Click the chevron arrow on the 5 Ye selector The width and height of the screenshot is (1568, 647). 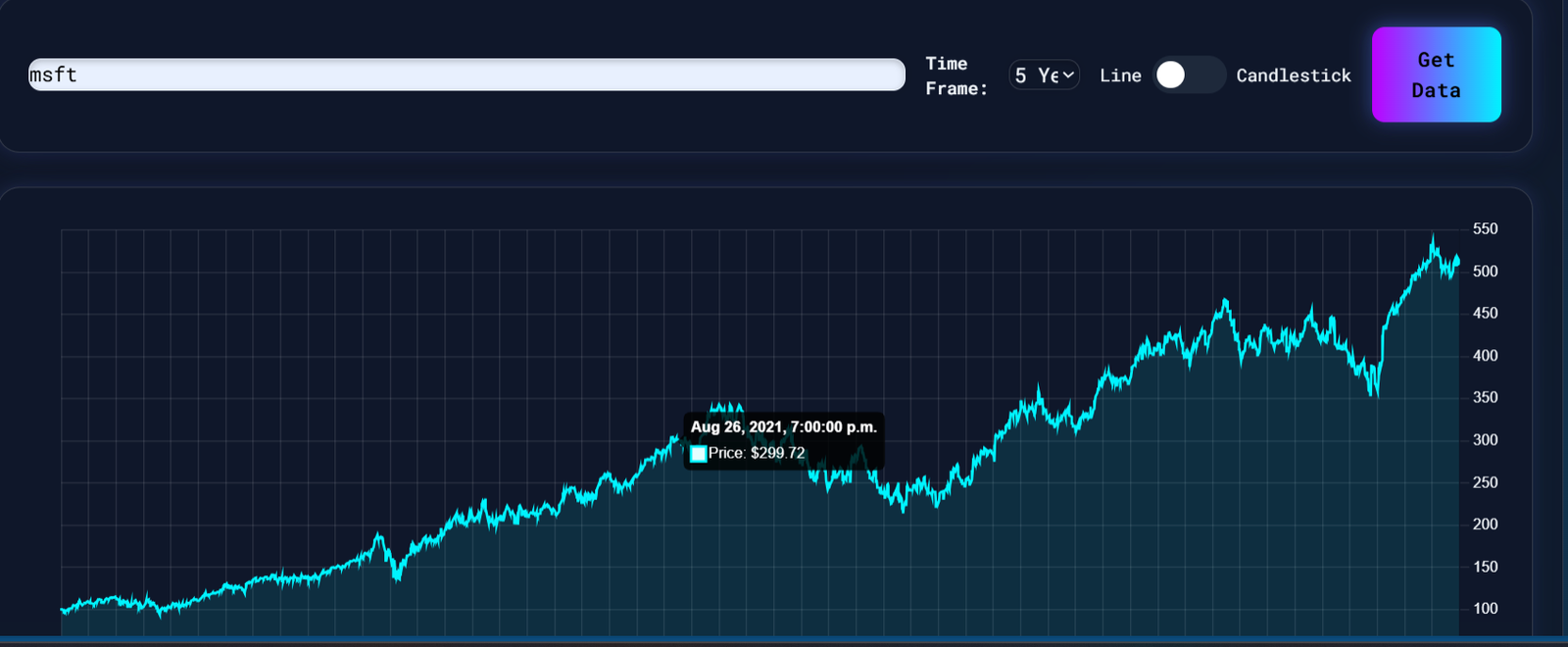point(1068,75)
